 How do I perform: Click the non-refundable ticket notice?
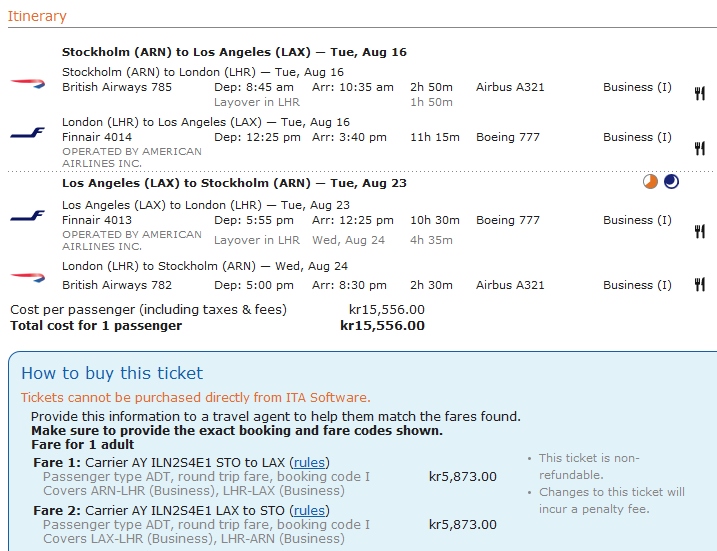(589, 466)
